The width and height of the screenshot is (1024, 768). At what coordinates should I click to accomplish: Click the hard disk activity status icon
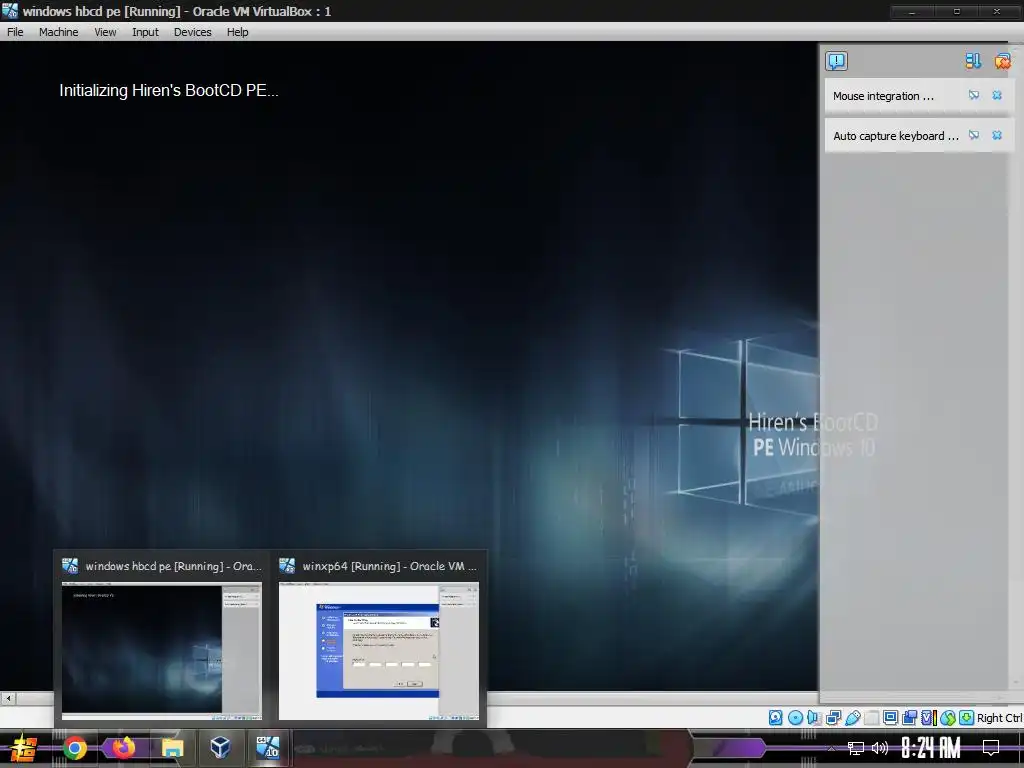775,718
